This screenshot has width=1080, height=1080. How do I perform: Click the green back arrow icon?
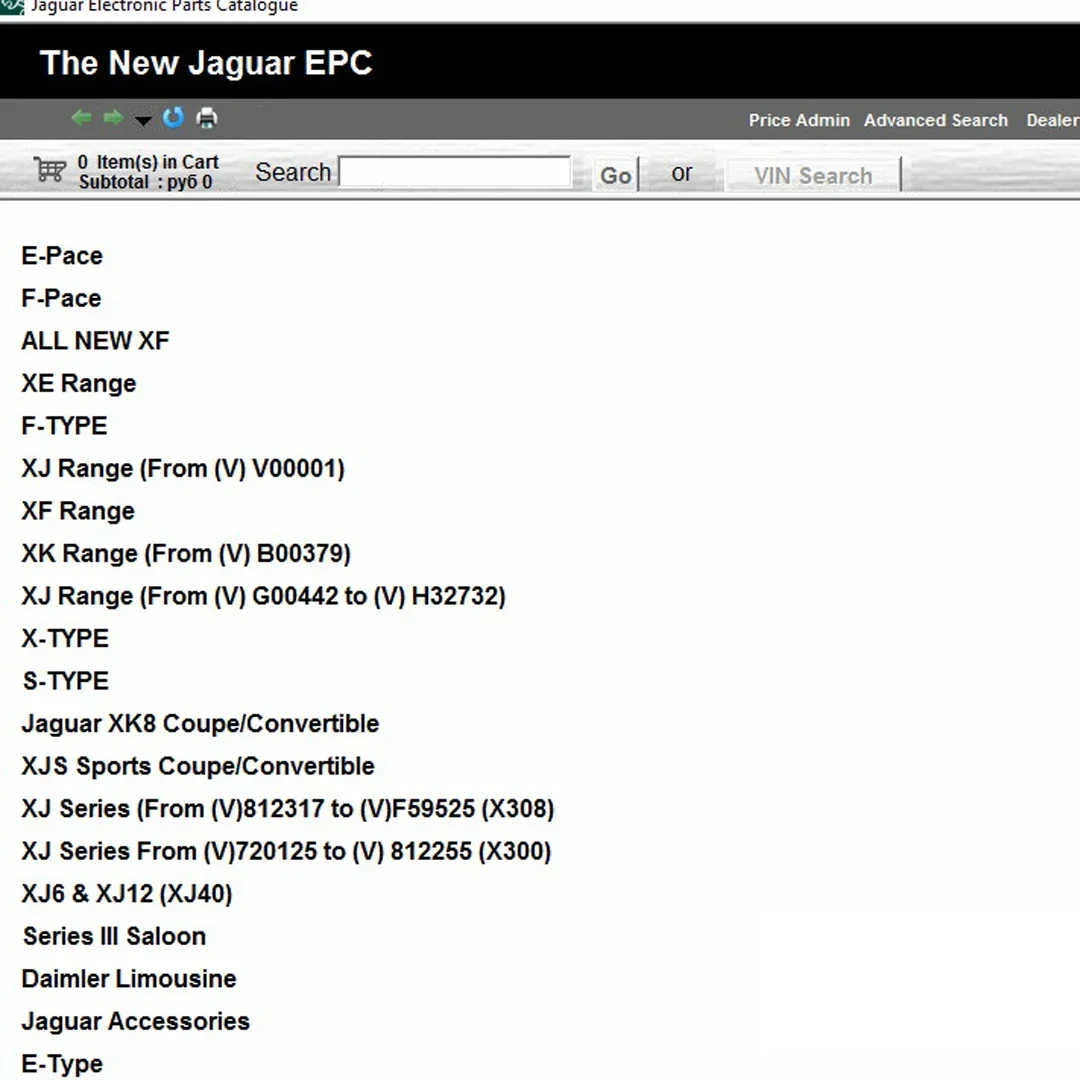[81, 118]
